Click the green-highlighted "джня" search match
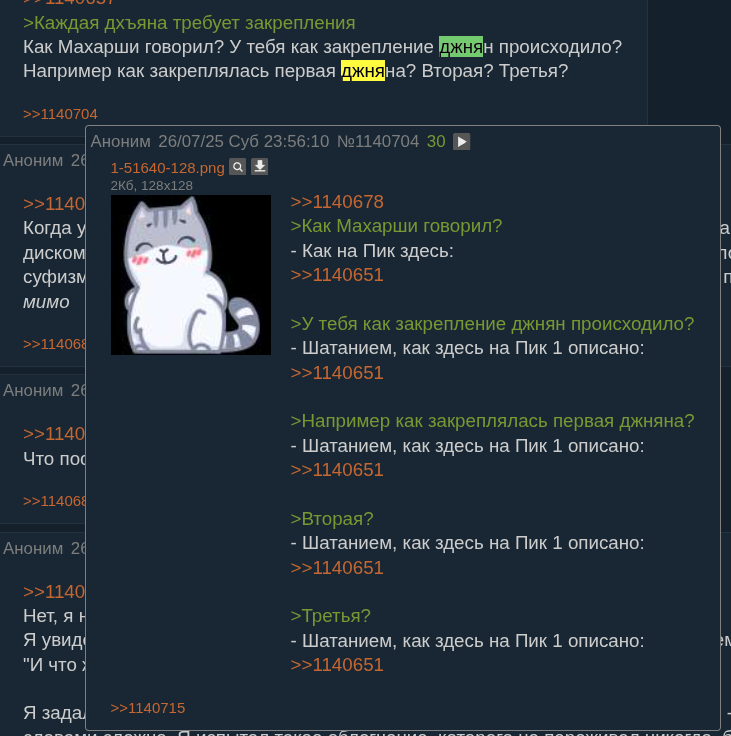Viewport: 731px width, 736px height. (x=461, y=47)
